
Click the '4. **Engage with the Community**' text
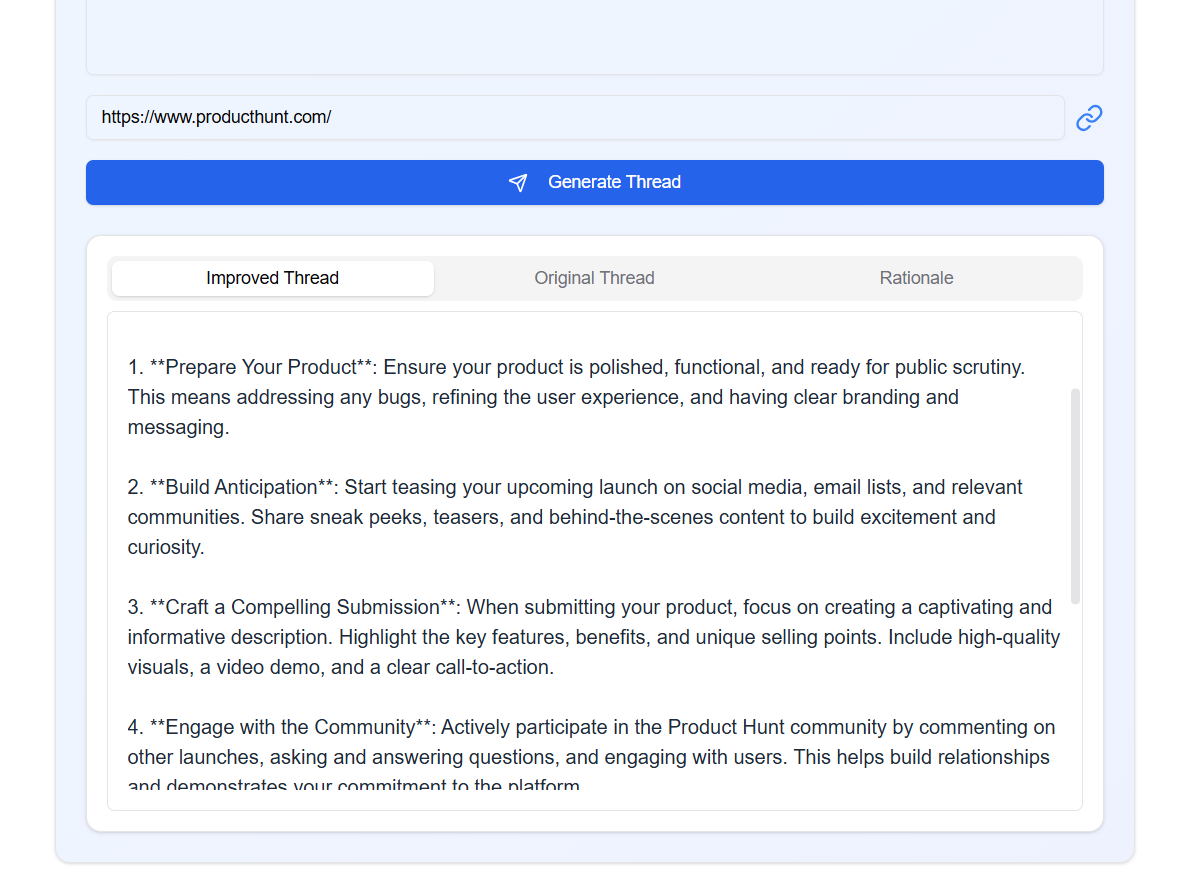pyautogui.click(x=279, y=727)
